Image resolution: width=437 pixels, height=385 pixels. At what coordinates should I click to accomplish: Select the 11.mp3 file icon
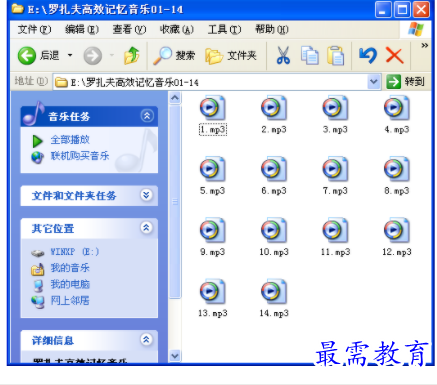click(x=335, y=230)
